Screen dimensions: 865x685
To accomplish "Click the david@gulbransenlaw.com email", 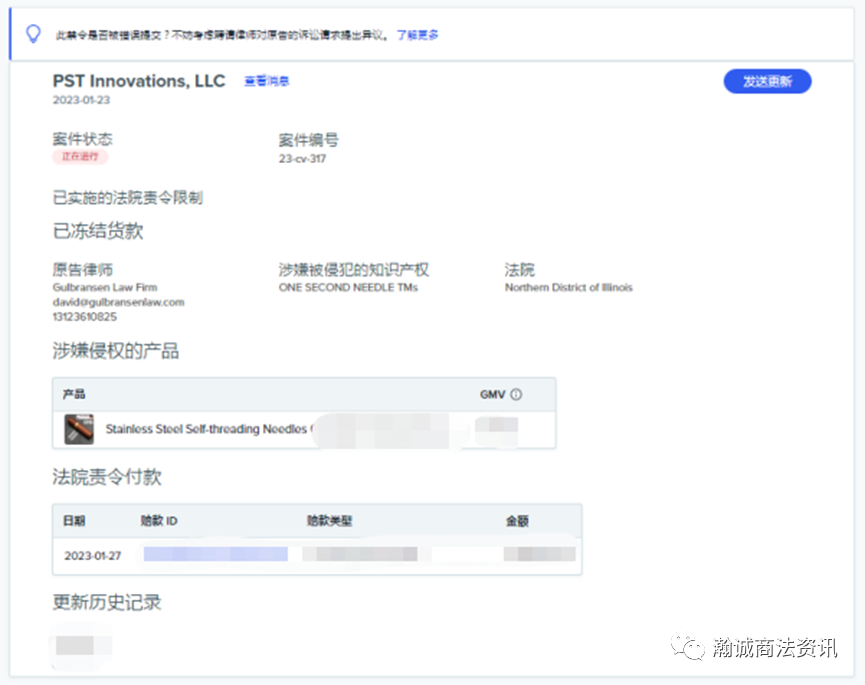I will pyautogui.click(x=119, y=302).
